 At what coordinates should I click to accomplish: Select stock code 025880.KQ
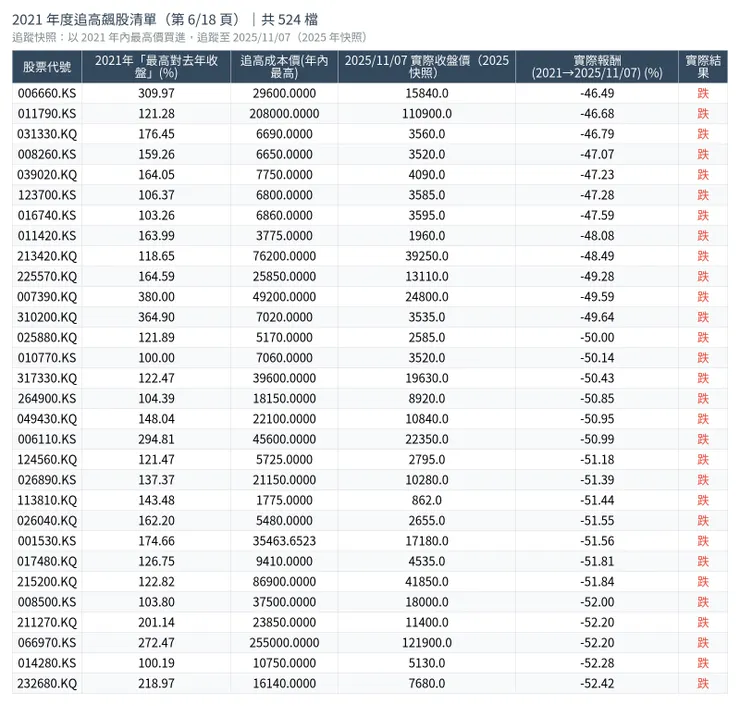[47, 337]
